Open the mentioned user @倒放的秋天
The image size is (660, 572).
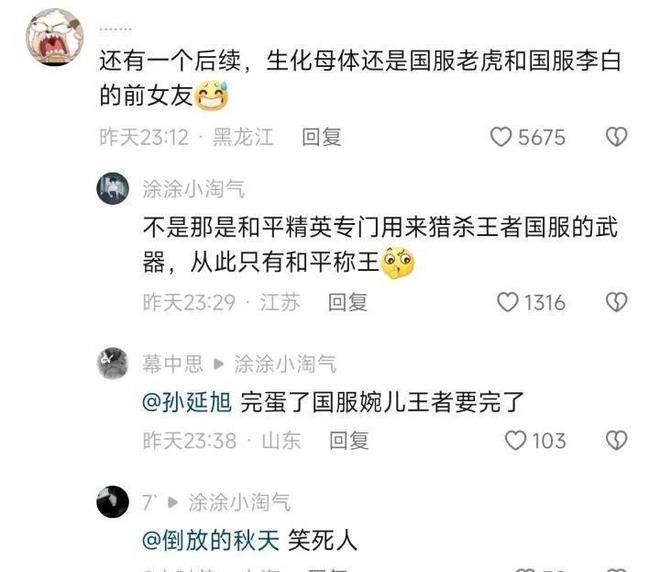tap(211, 540)
